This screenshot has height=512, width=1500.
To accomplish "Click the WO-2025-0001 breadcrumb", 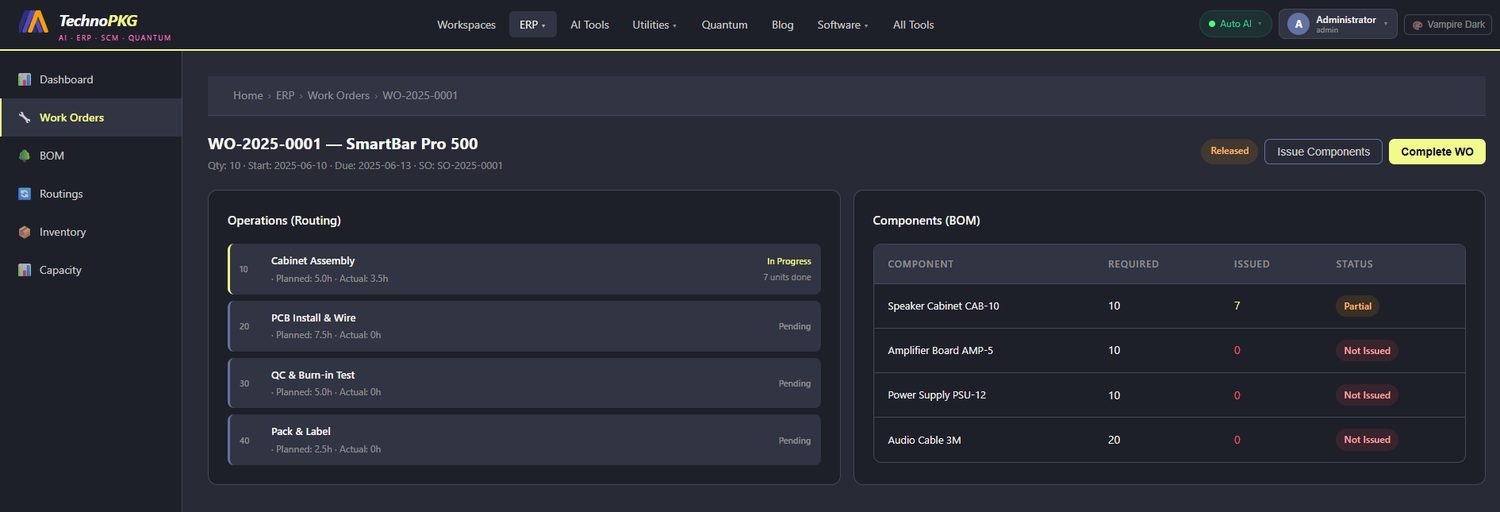I will tap(420, 96).
